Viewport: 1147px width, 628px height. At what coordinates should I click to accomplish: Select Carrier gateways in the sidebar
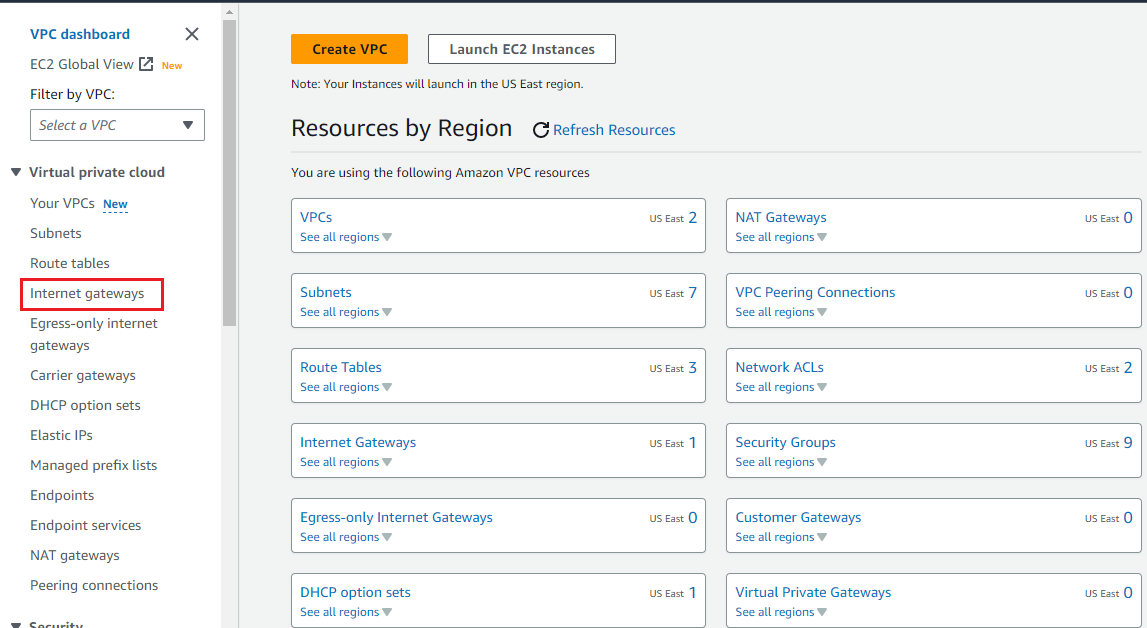click(83, 375)
